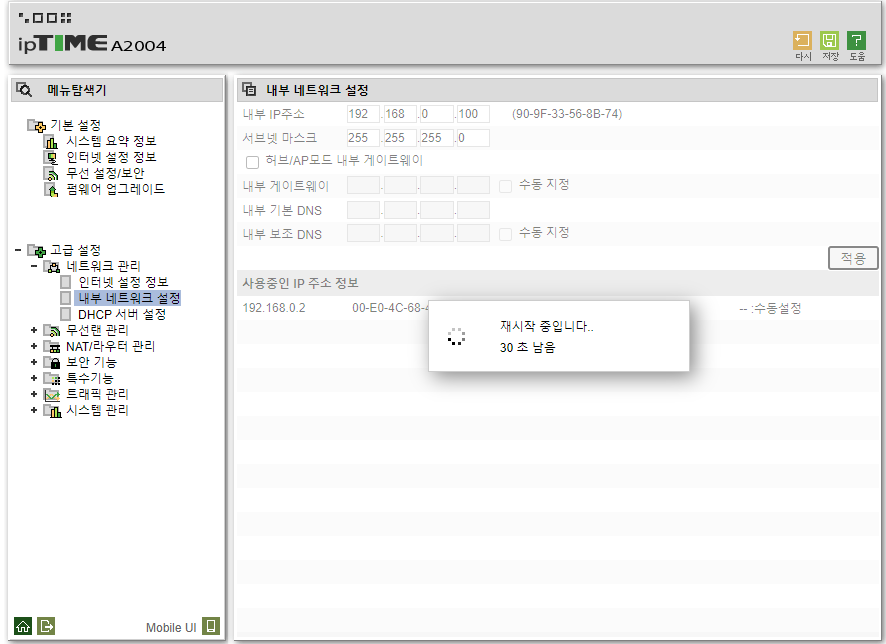
Task: Open 시스템 요약 정보 menu item
Action: (x=111, y=141)
